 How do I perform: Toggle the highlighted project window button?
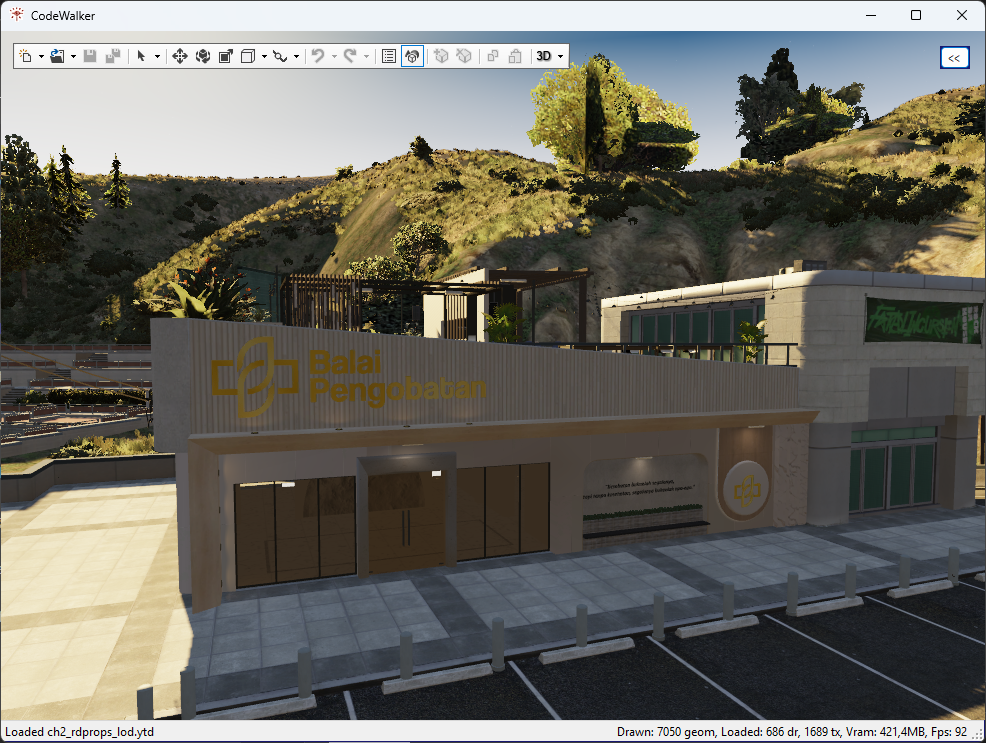point(413,57)
